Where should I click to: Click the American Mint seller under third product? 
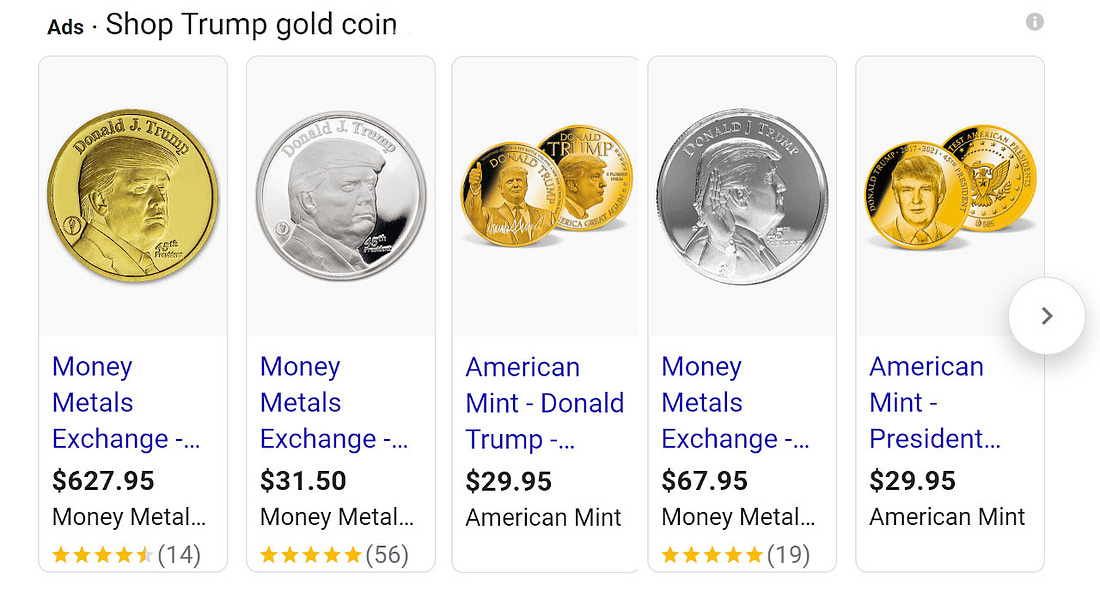543,518
